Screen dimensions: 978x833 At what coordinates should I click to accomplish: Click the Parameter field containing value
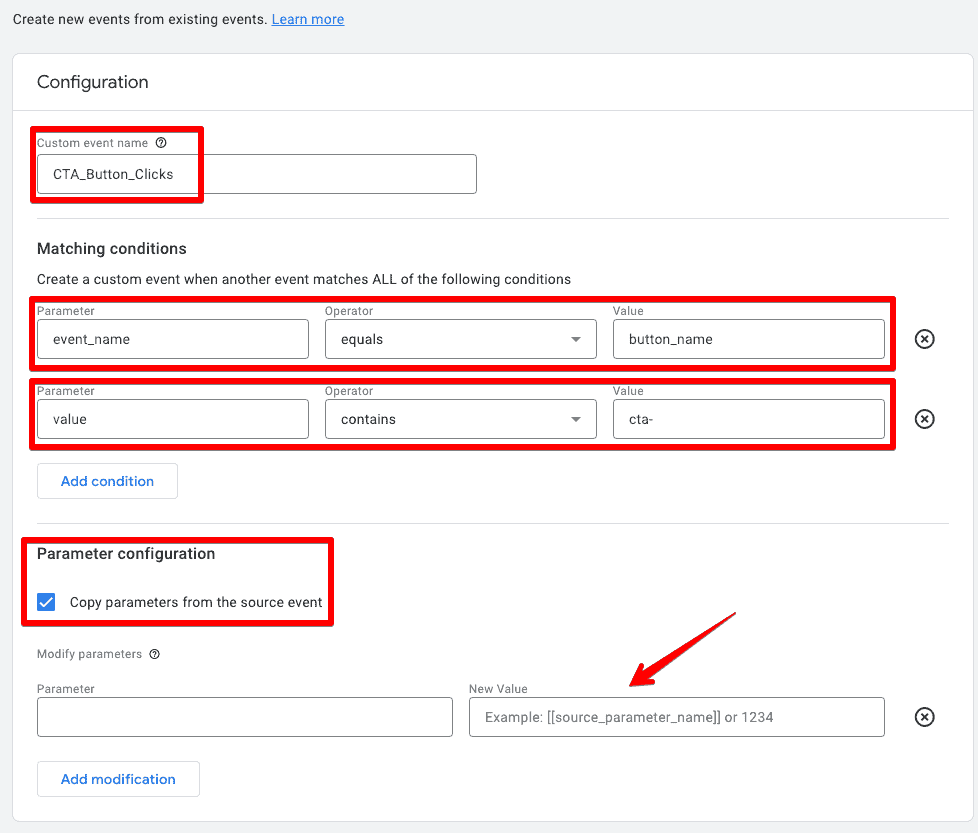click(x=172, y=419)
